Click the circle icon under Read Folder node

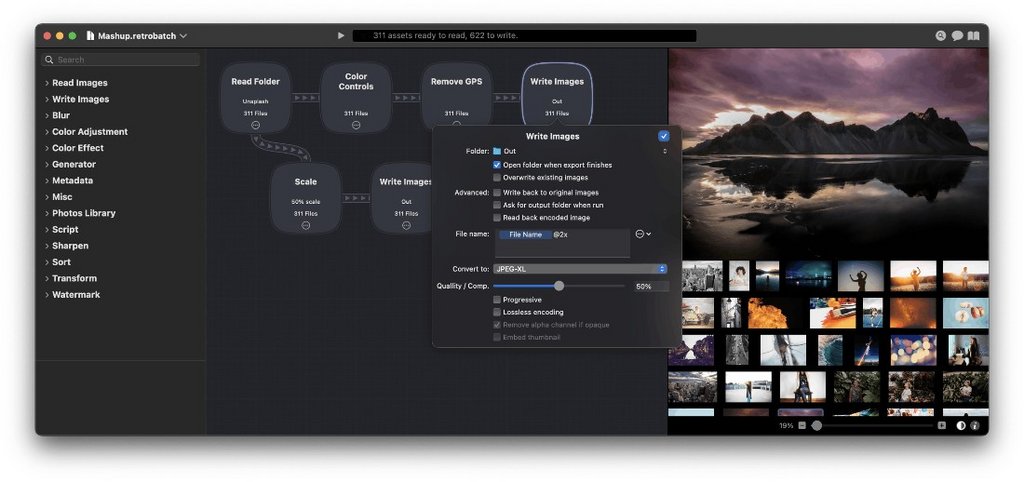point(255,125)
